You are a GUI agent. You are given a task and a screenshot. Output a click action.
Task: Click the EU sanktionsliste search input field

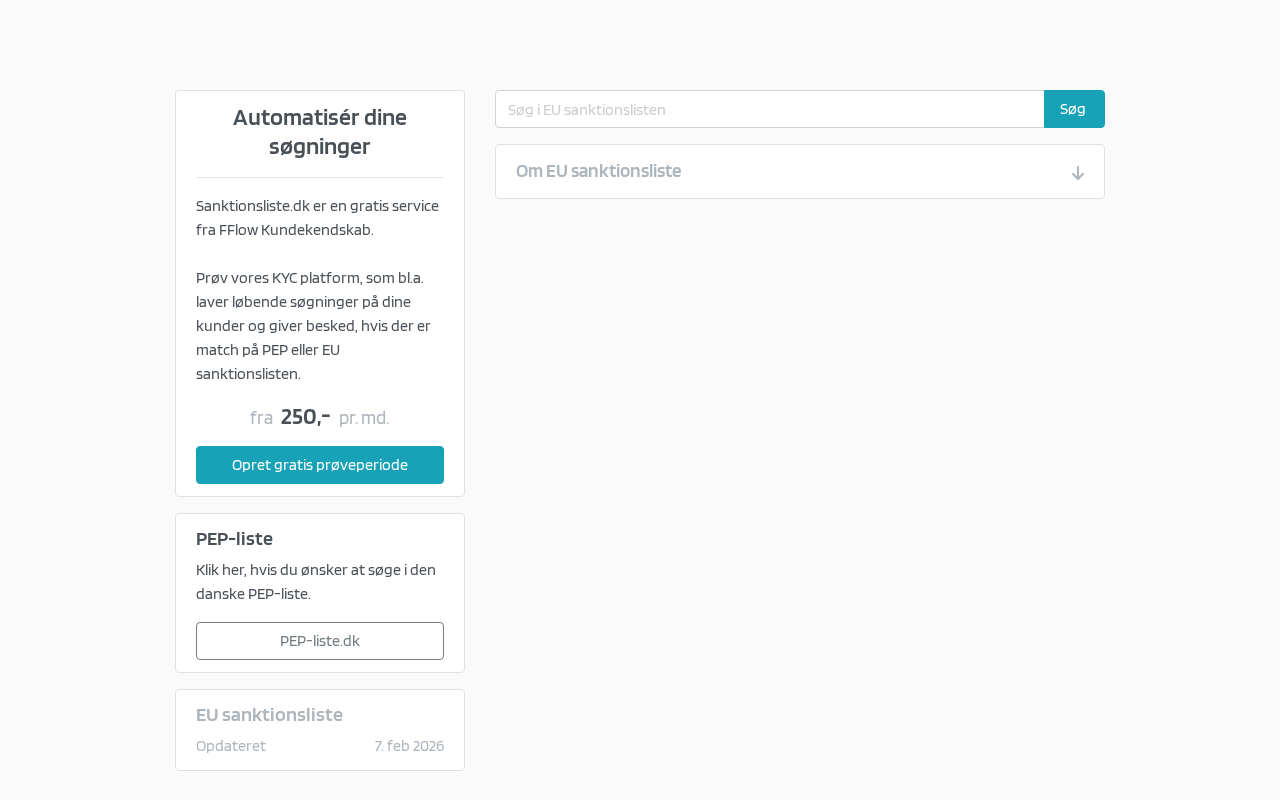pyautogui.click(x=769, y=109)
